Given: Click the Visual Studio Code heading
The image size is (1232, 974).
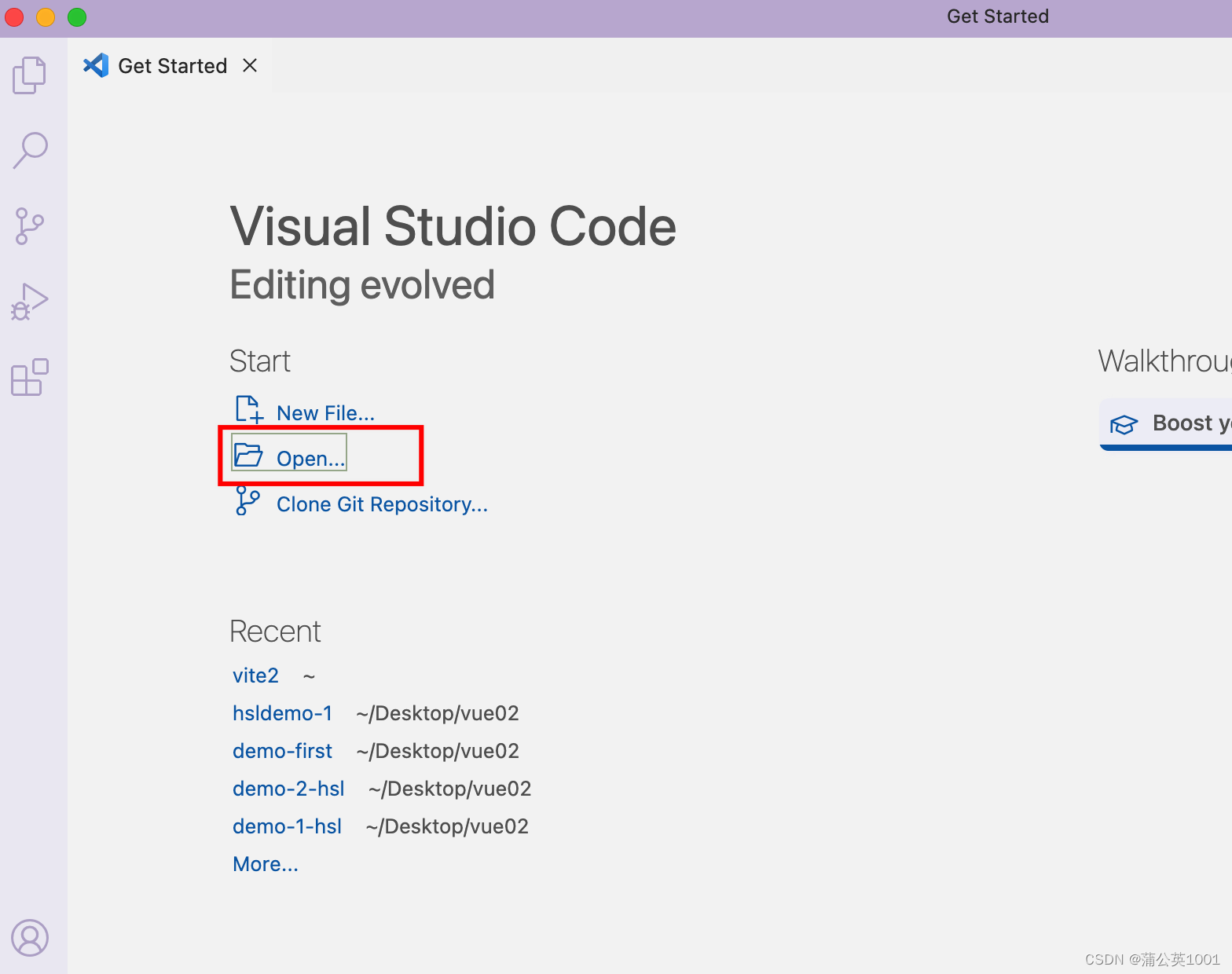Looking at the screenshot, I should tap(453, 226).
